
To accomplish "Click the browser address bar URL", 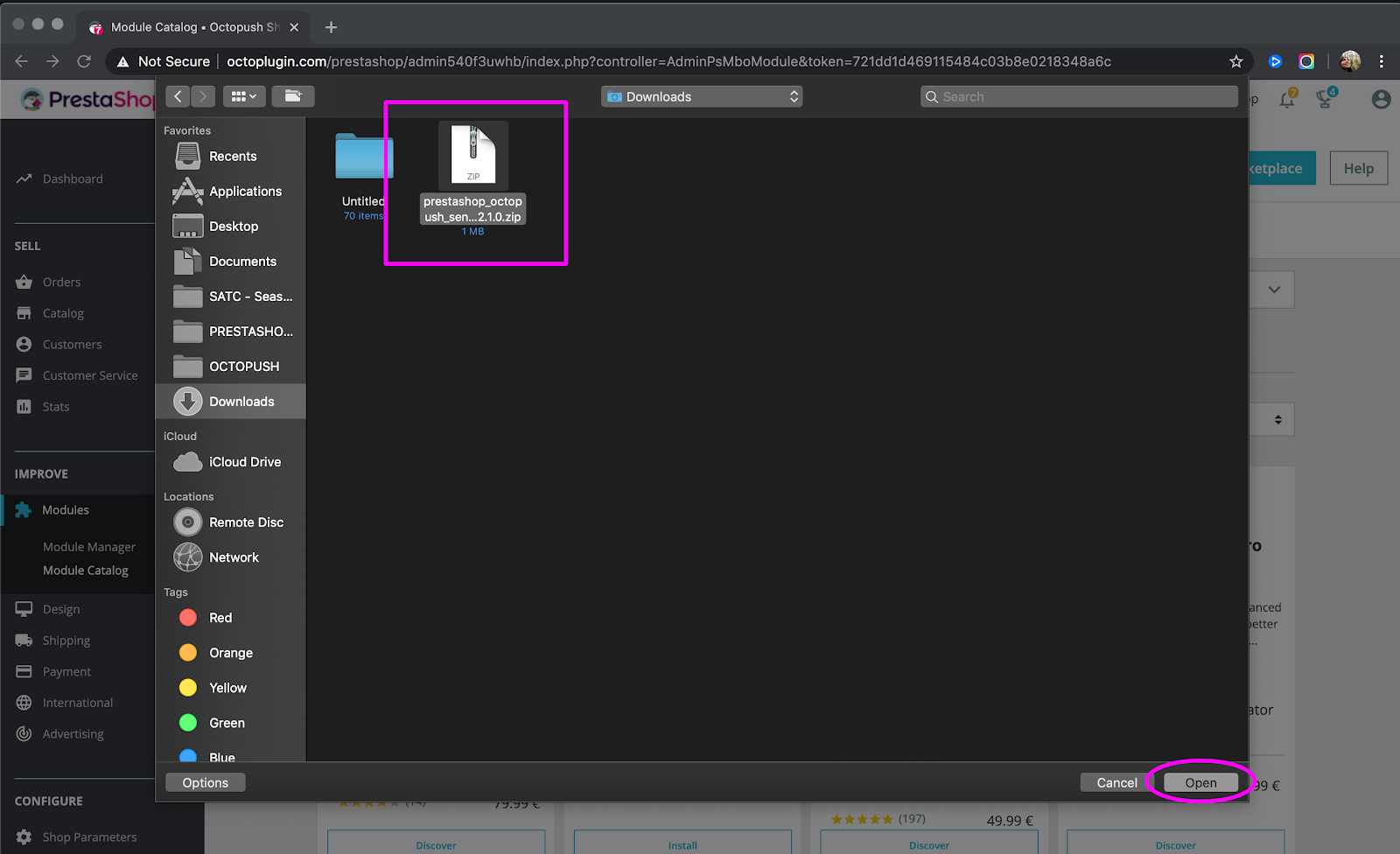I will 668,61.
